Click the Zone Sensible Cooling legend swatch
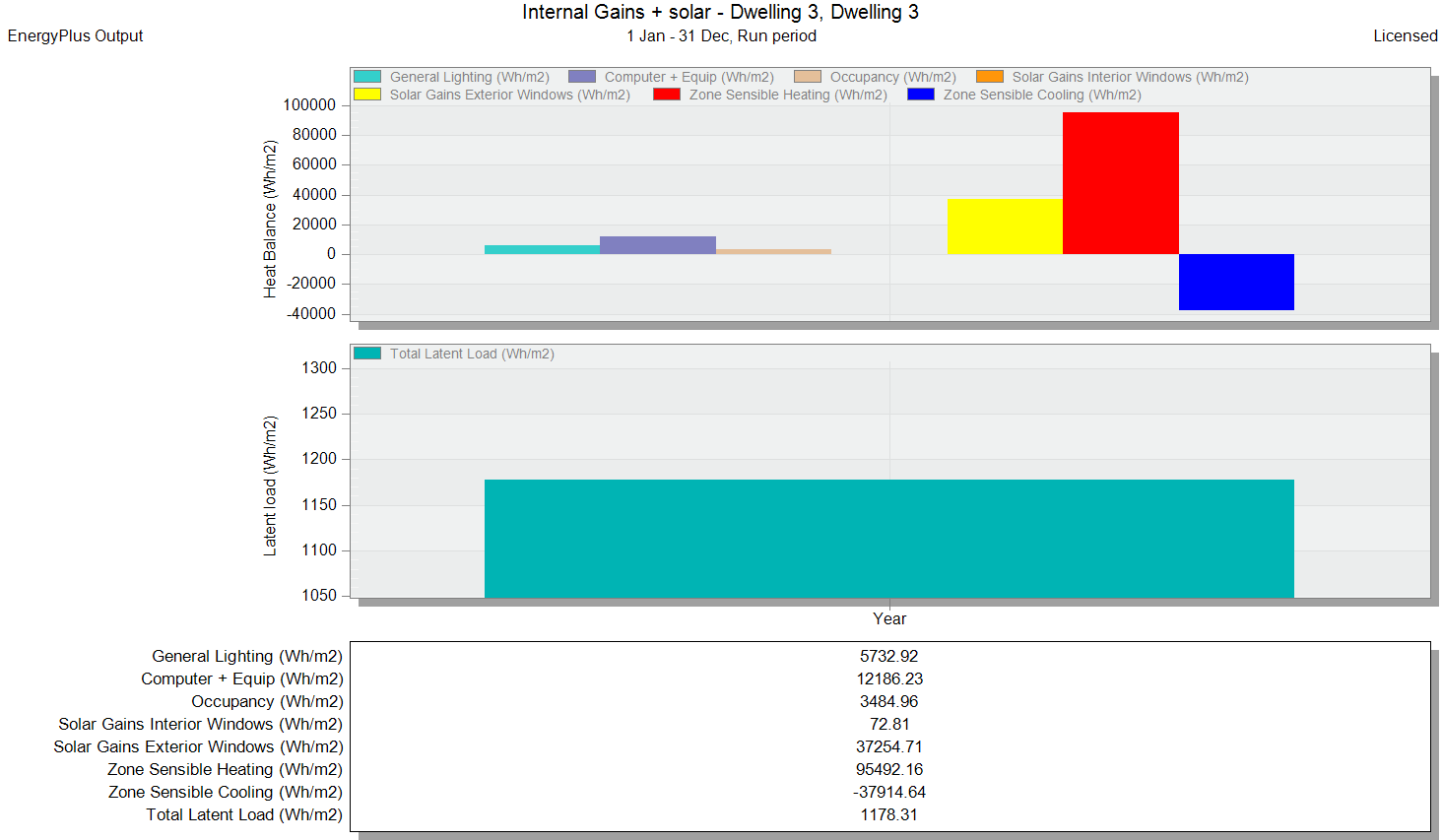 coord(921,95)
